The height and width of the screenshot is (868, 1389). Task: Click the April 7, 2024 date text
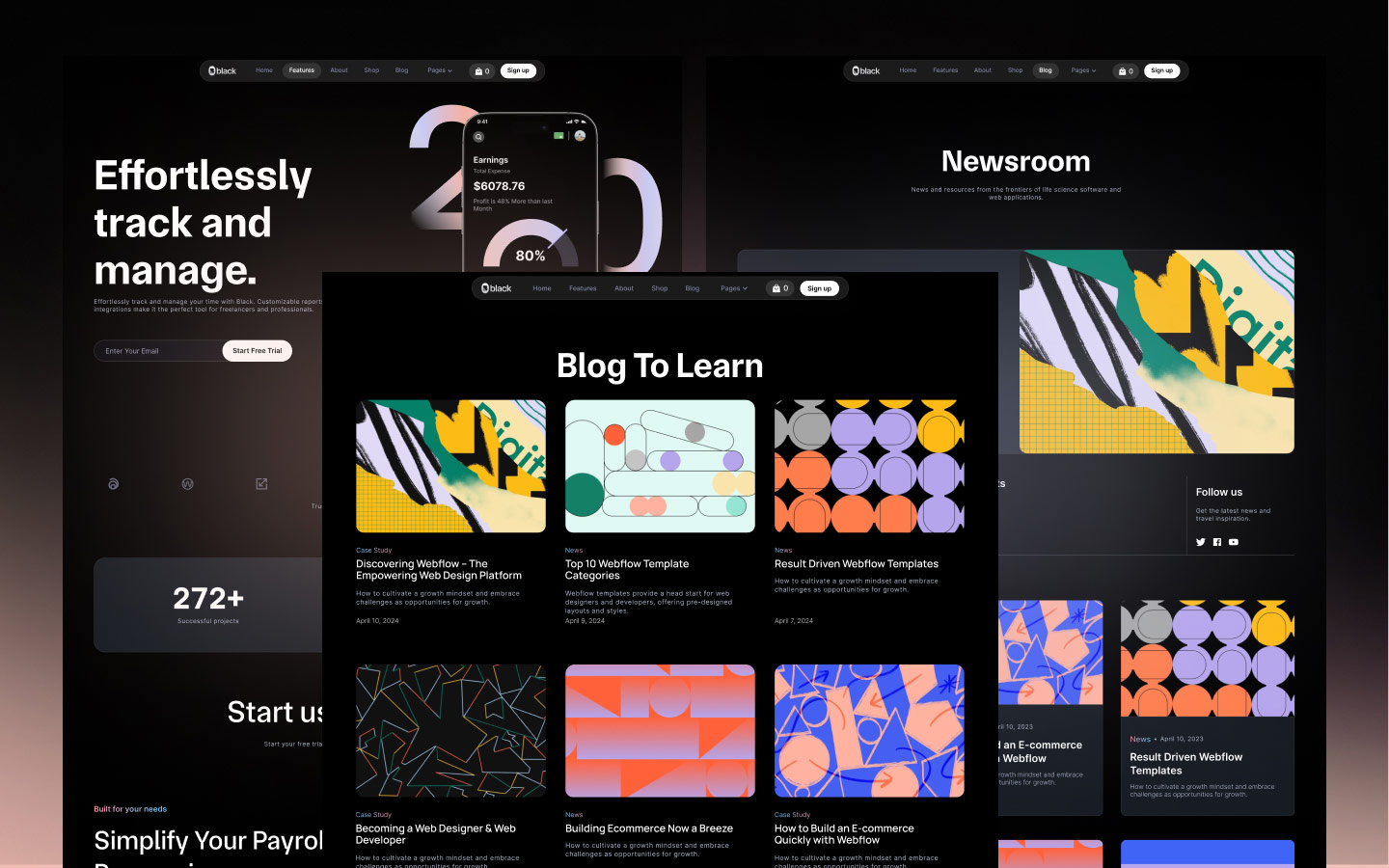(x=794, y=621)
